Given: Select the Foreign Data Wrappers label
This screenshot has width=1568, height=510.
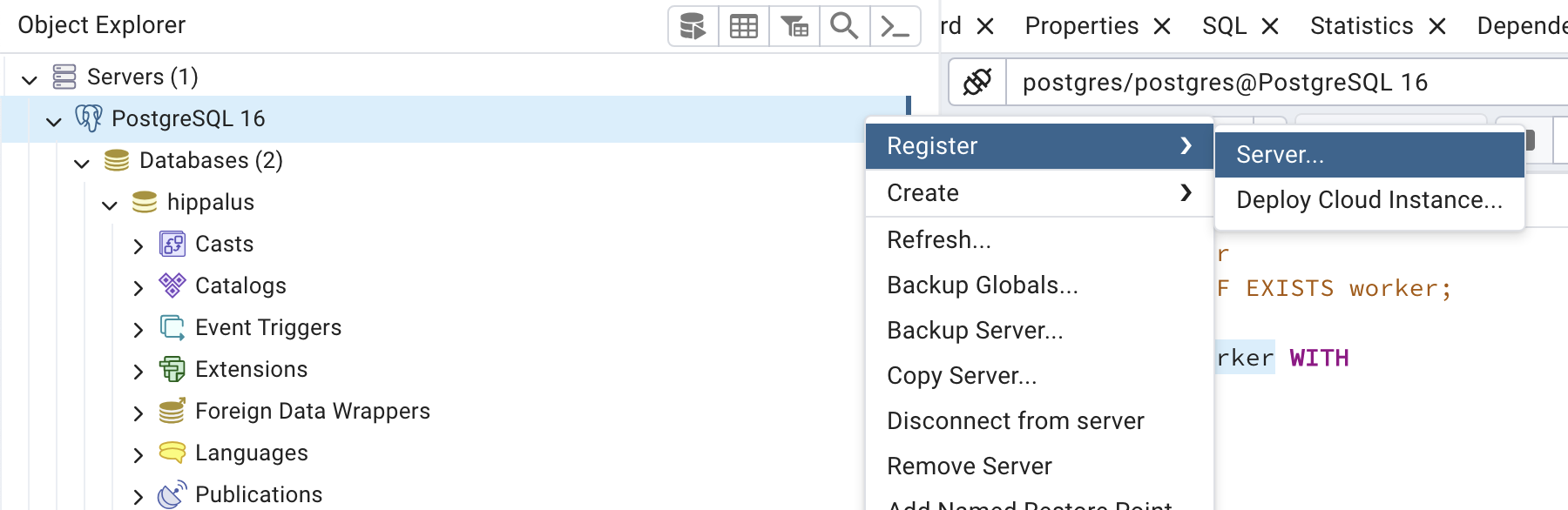Looking at the screenshot, I should pos(313,411).
